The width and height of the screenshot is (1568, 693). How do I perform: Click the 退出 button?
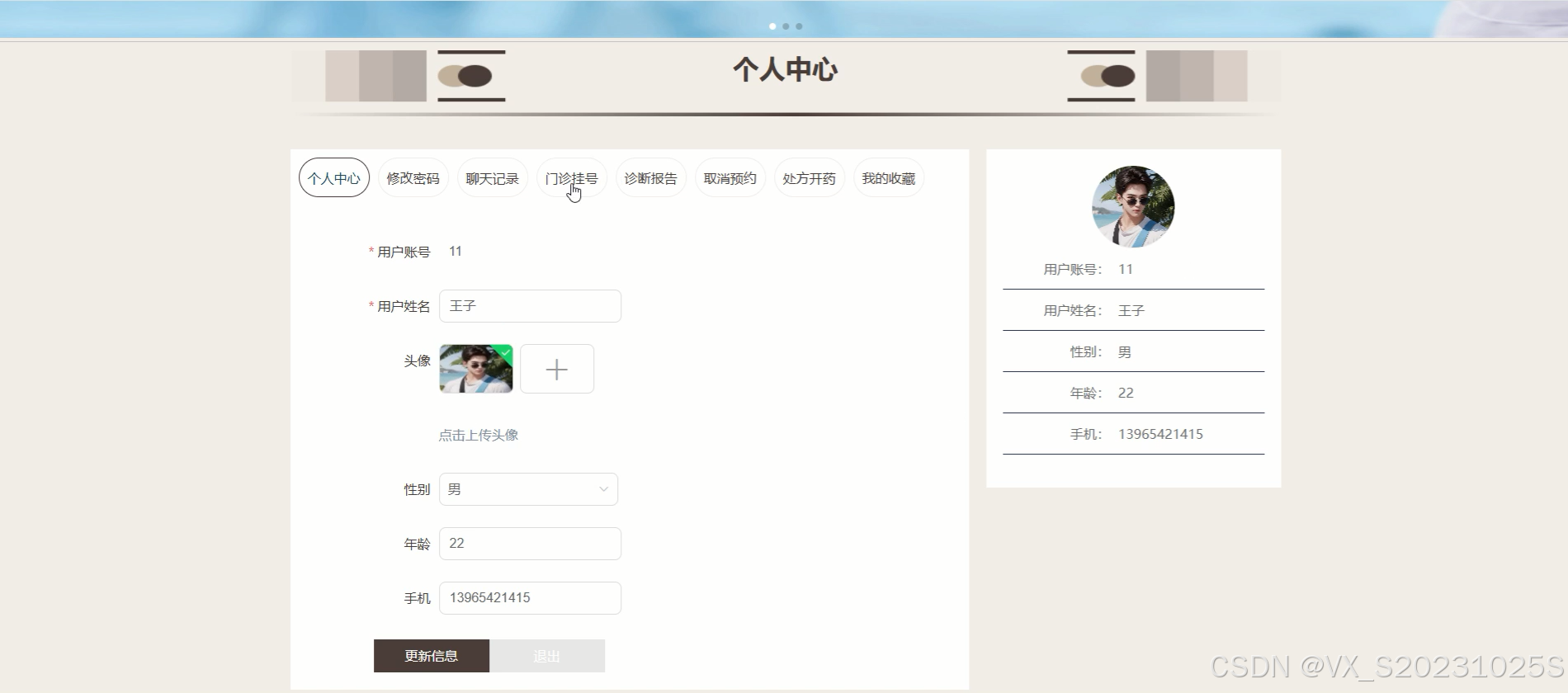pyautogui.click(x=547, y=656)
